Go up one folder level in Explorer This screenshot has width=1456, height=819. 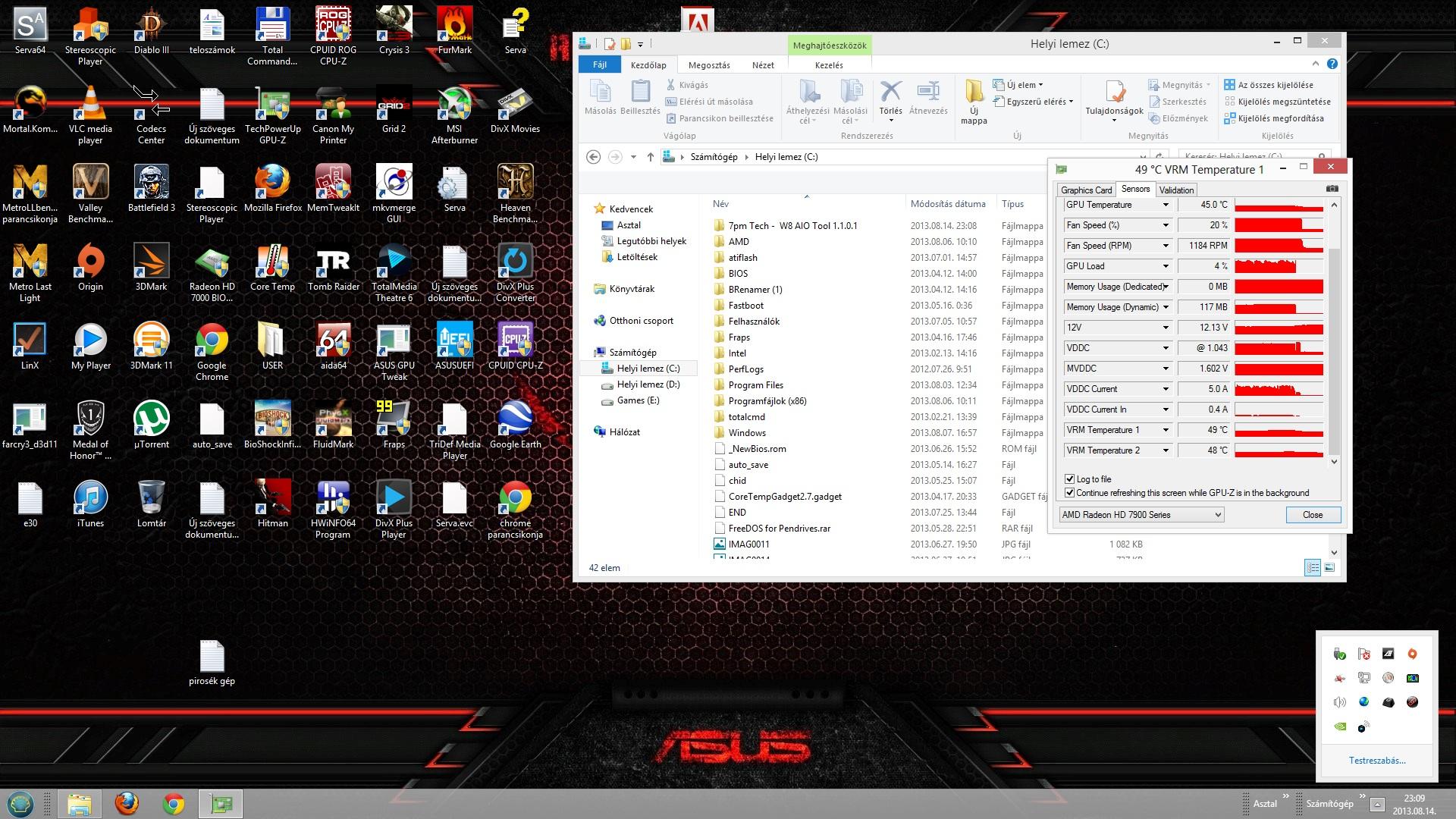tap(650, 157)
